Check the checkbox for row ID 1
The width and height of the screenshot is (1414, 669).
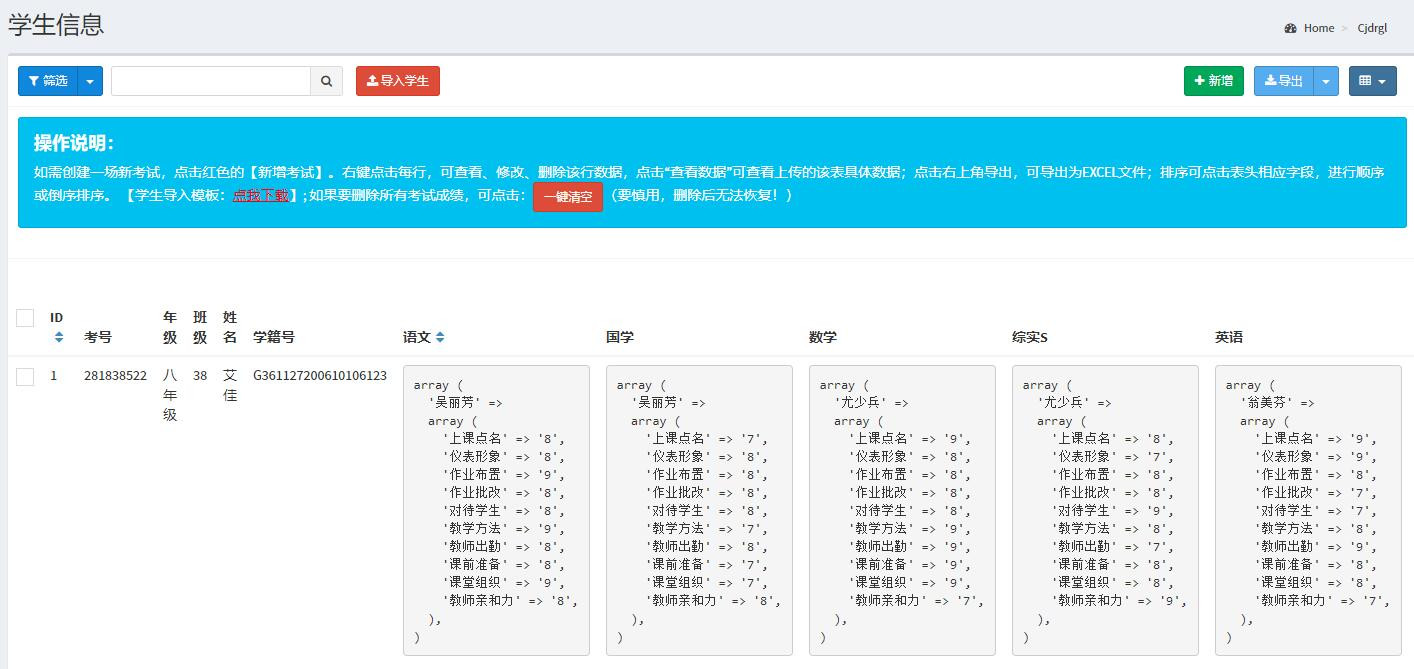click(x=25, y=376)
